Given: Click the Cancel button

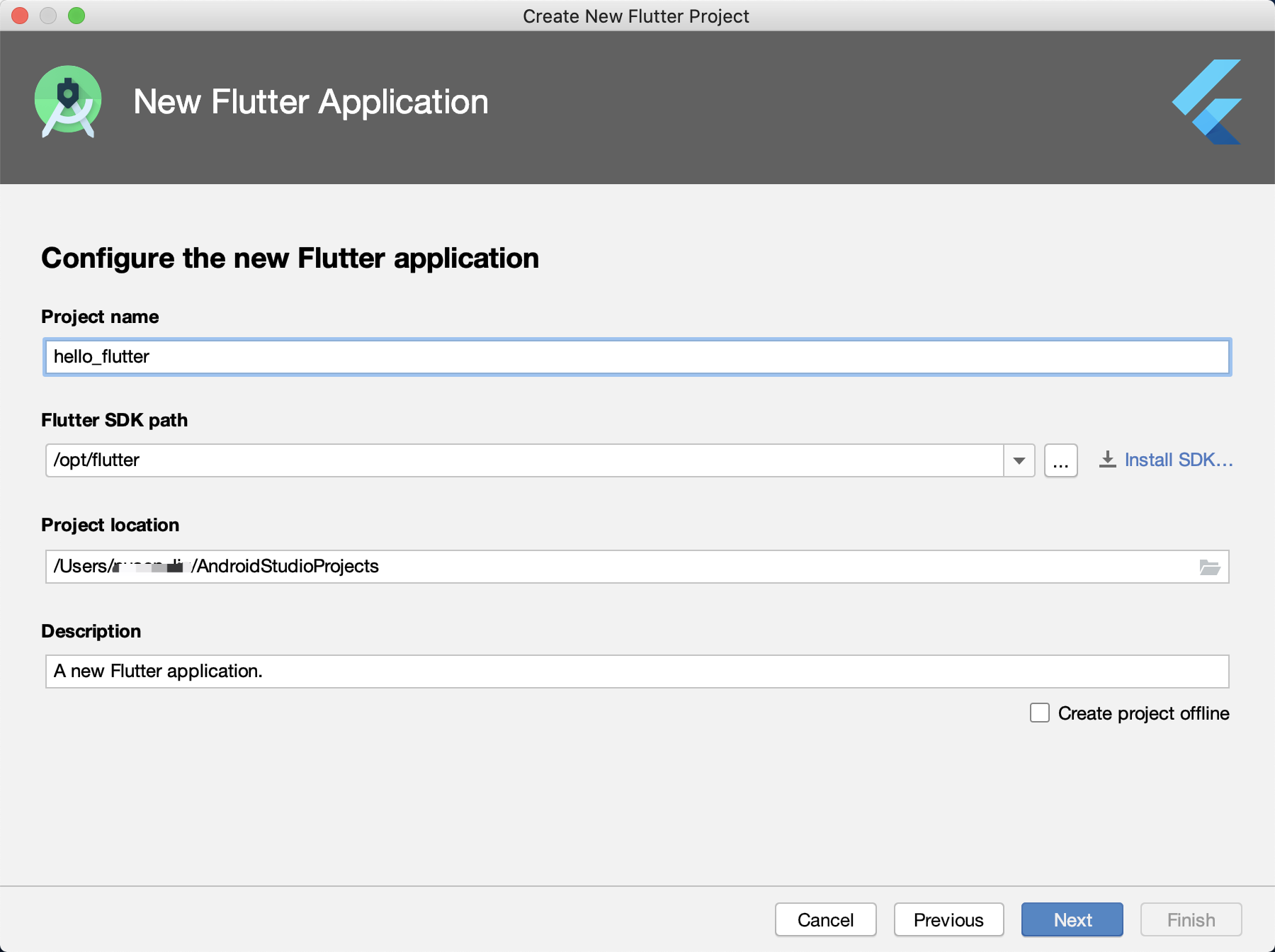Looking at the screenshot, I should coord(826,919).
